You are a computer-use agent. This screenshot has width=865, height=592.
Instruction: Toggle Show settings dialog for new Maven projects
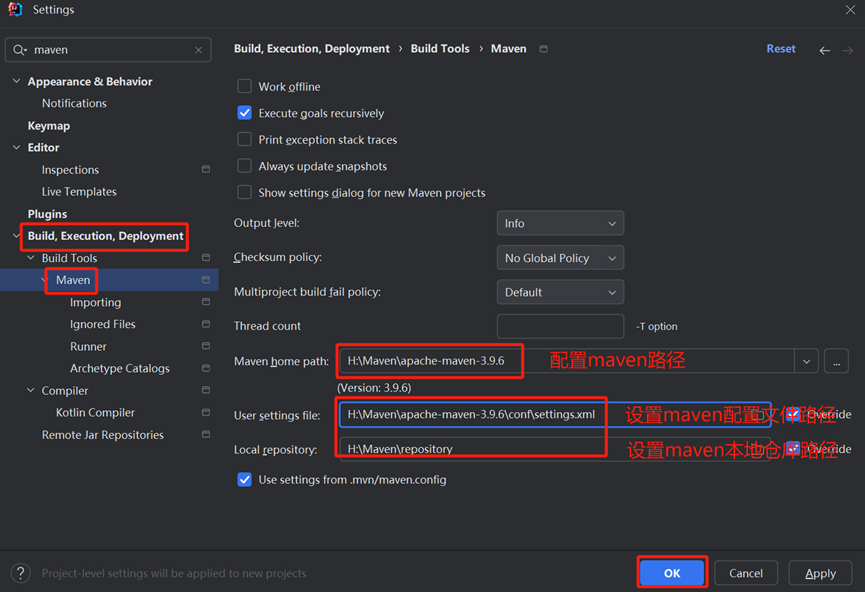click(x=244, y=192)
